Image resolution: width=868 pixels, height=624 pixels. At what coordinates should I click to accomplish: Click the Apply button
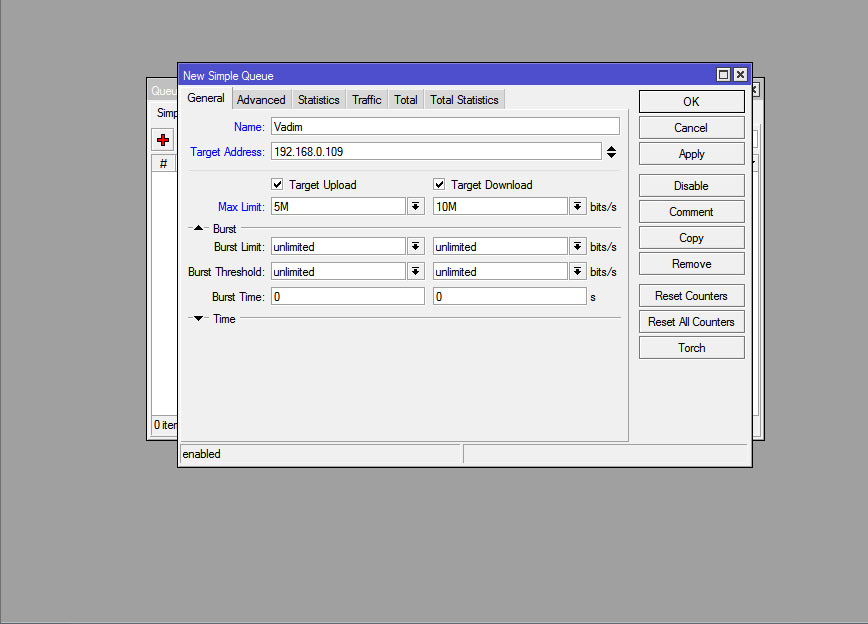click(691, 154)
